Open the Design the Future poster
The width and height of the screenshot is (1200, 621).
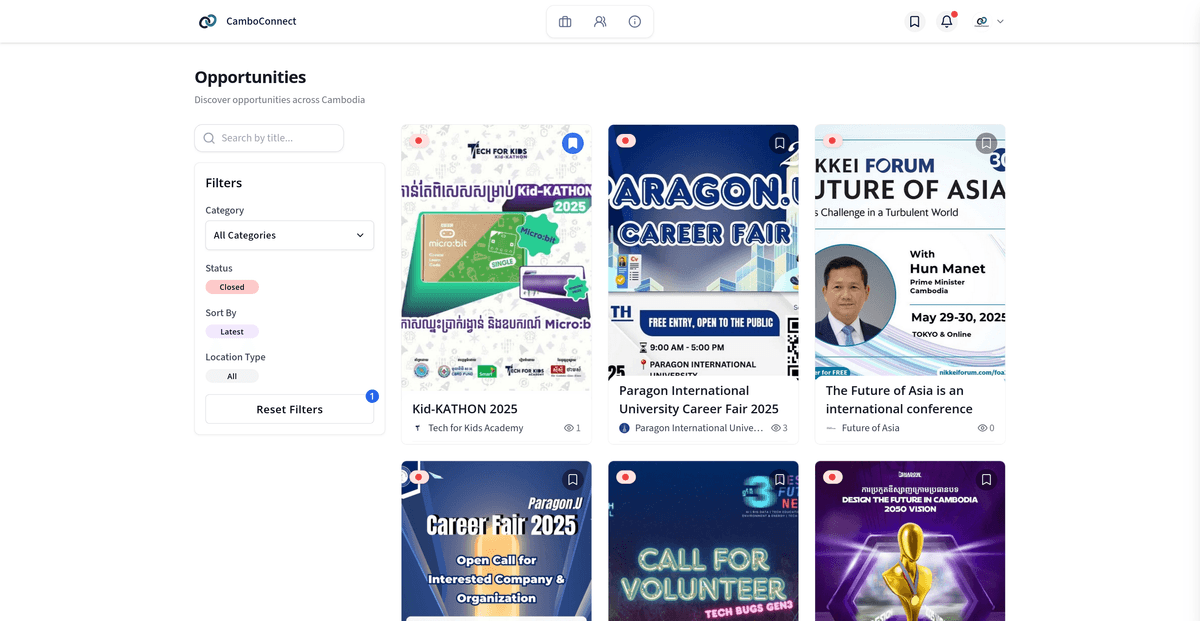point(910,541)
